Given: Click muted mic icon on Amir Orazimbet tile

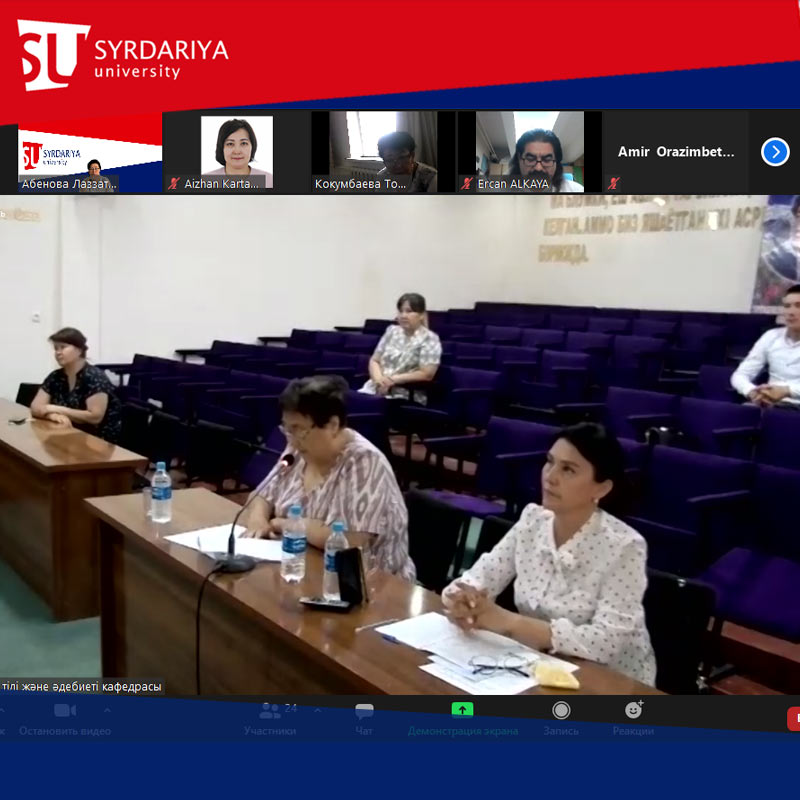Looking at the screenshot, I should (x=614, y=184).
